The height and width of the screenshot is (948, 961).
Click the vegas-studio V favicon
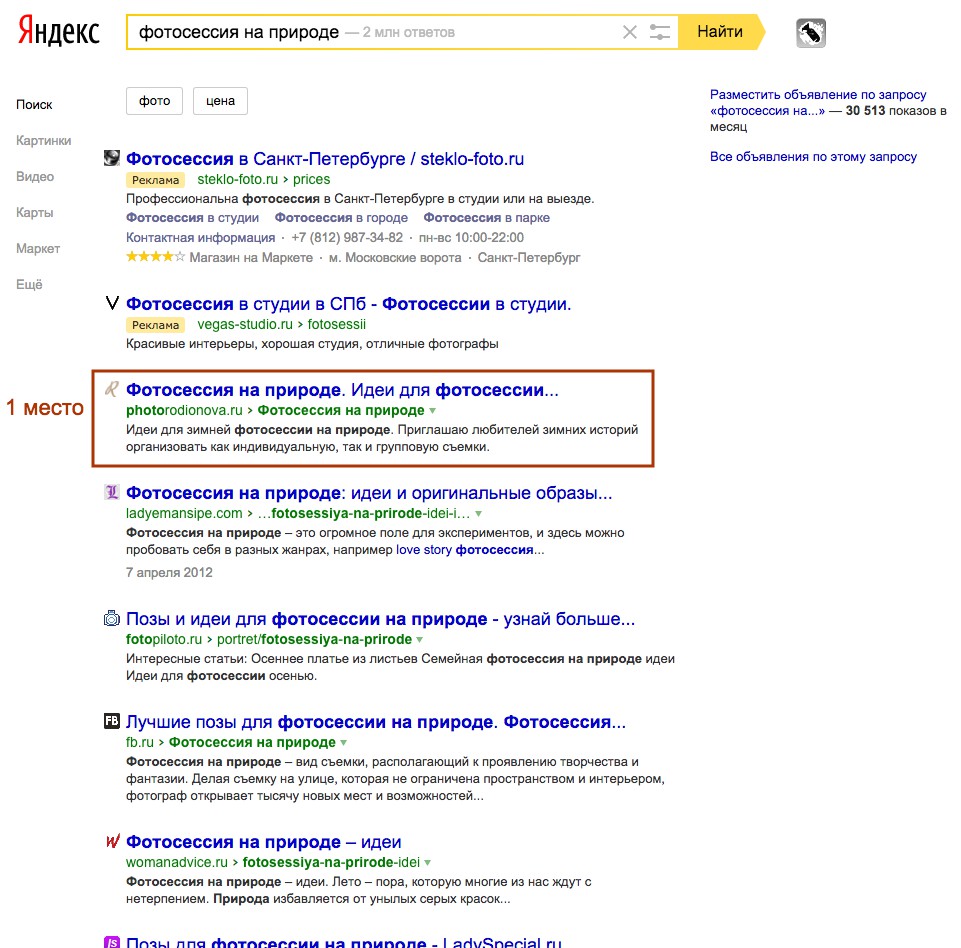click(112, 303)
